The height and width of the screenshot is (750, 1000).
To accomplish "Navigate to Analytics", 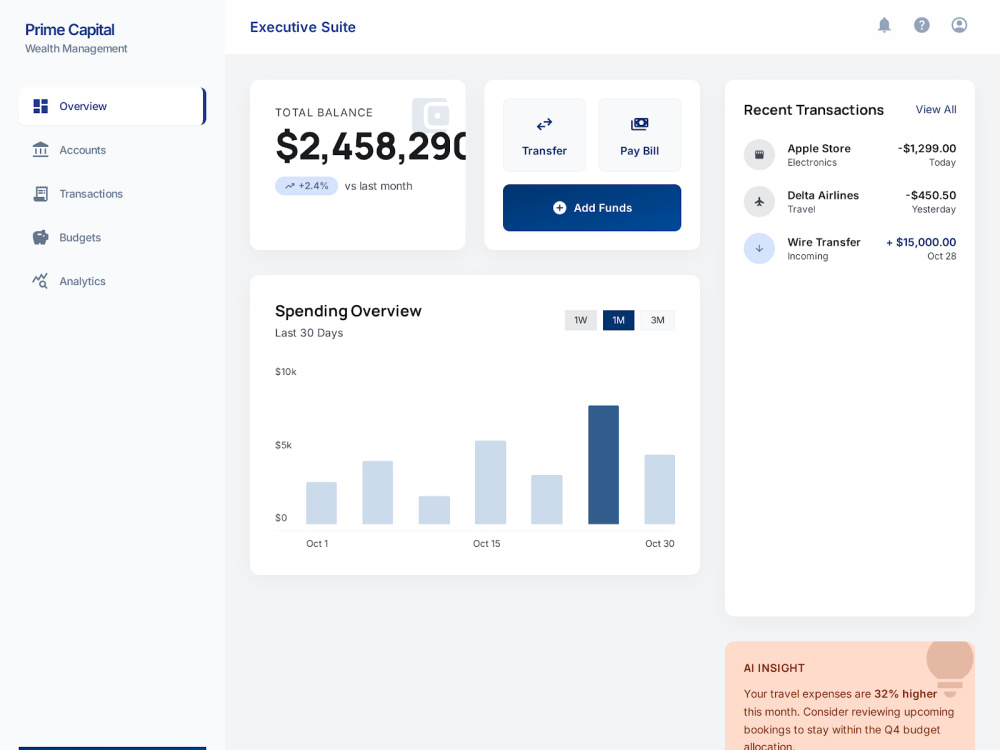I will pos(112,281).
